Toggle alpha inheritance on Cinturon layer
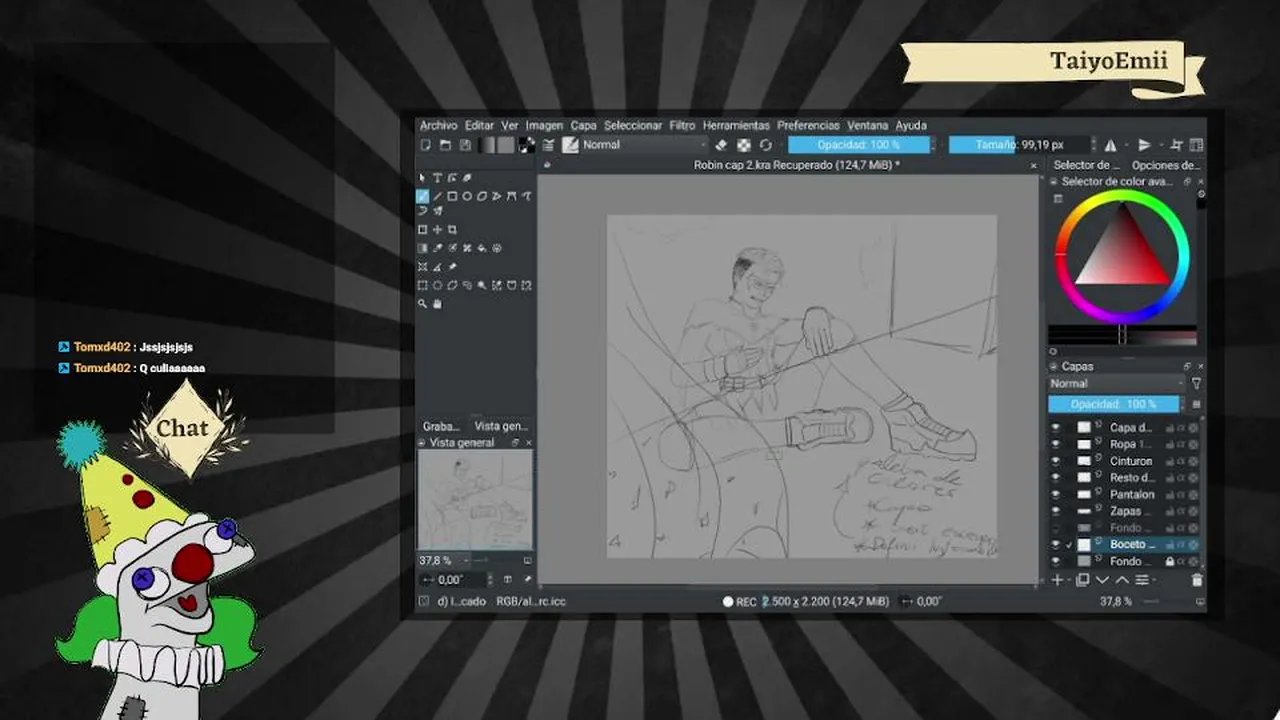Screen dimensions: 1280x720 pyautogui.click(x=1181, y=461)
